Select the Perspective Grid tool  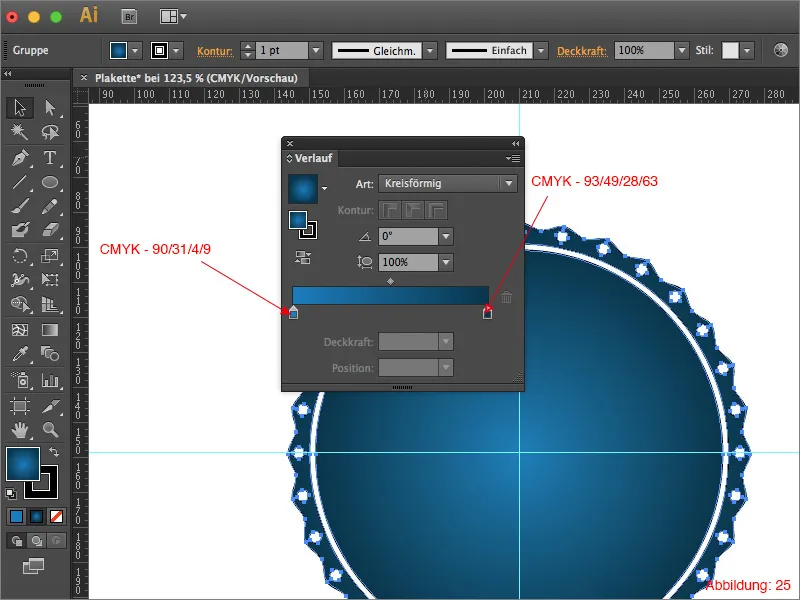tap(49, 304)
